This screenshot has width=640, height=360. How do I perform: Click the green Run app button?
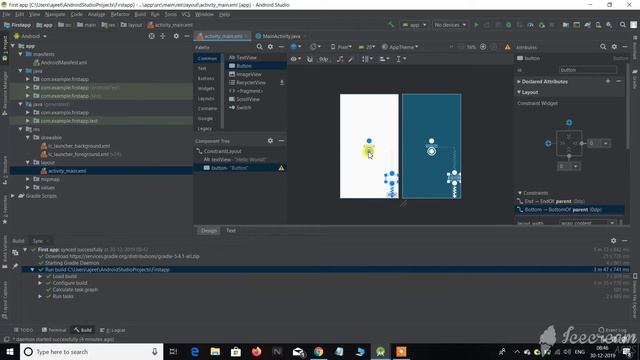476,25
